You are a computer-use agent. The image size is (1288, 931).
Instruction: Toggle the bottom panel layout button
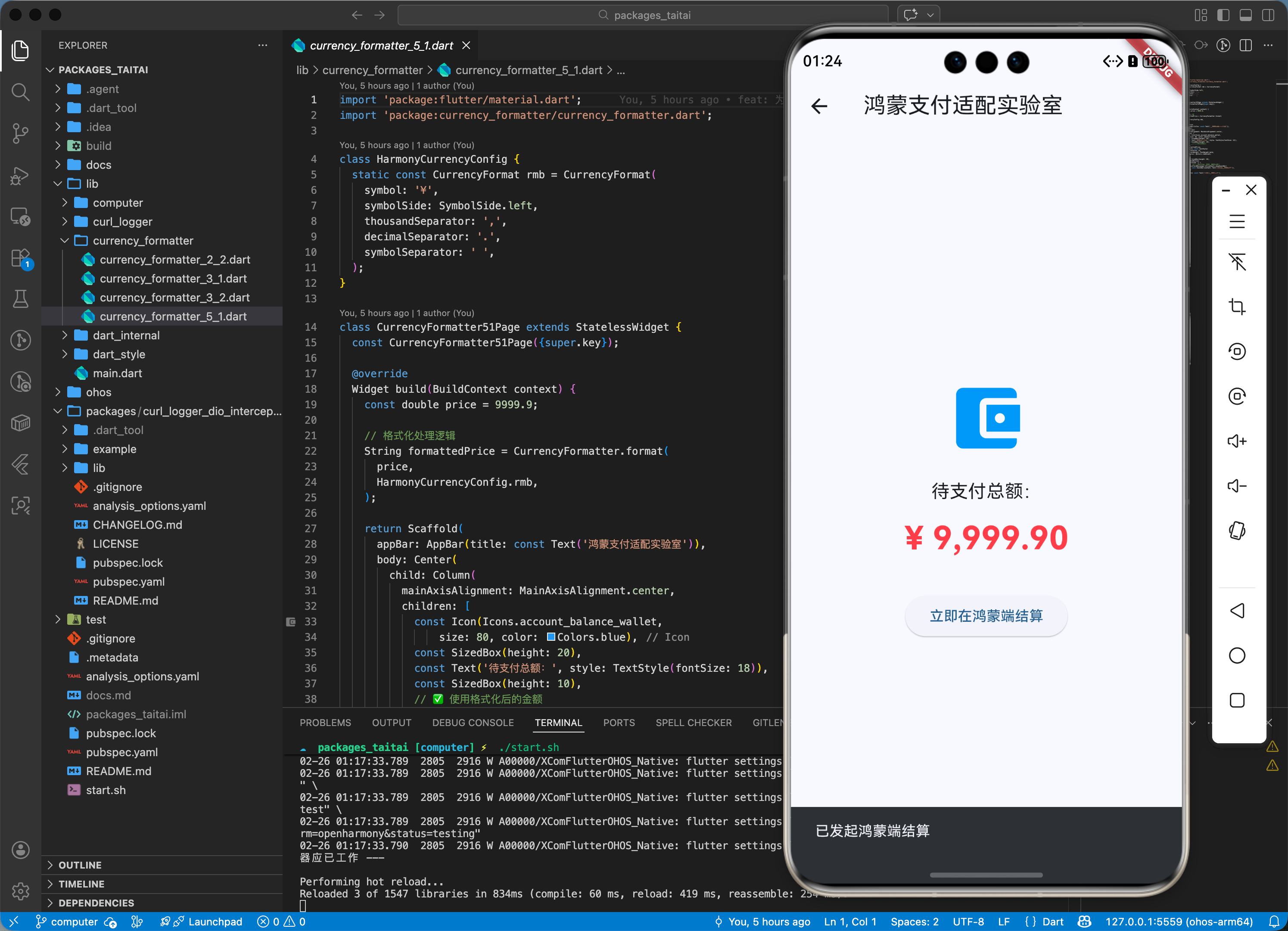tap(1245, 16)
